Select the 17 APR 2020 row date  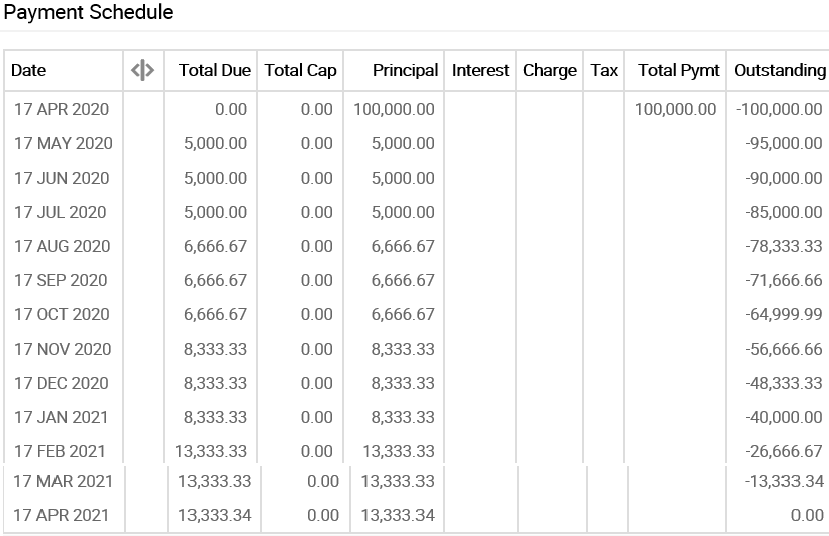click(x=61, y=109)
